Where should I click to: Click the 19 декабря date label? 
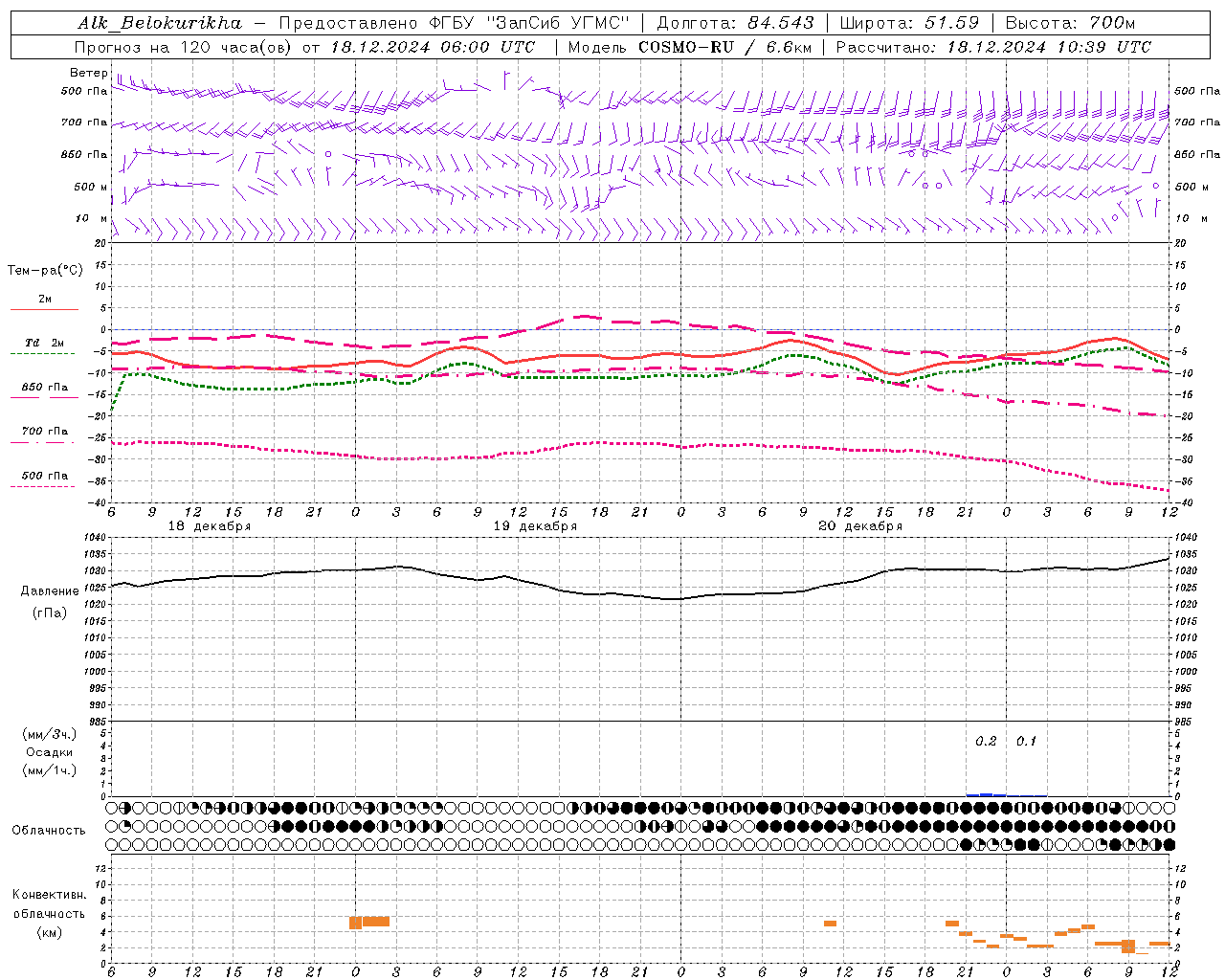535,526
